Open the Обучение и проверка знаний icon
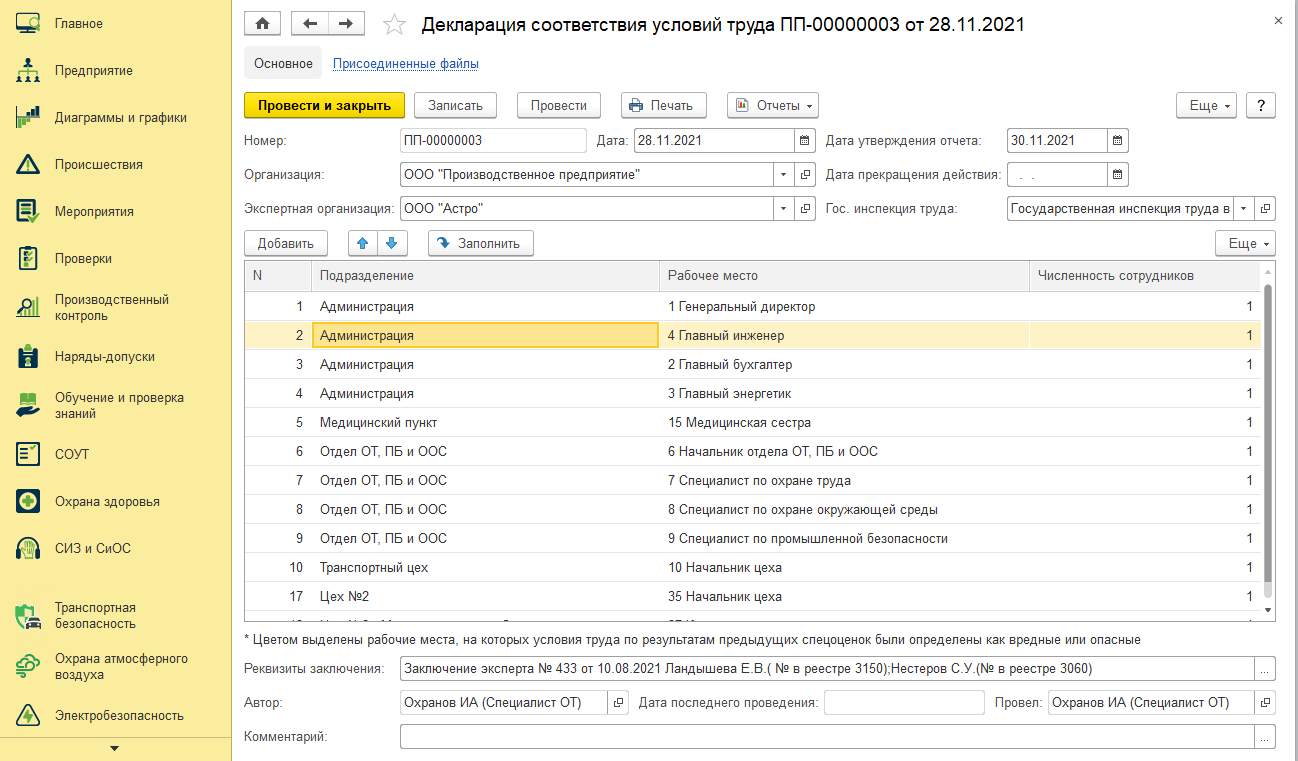 28,405
